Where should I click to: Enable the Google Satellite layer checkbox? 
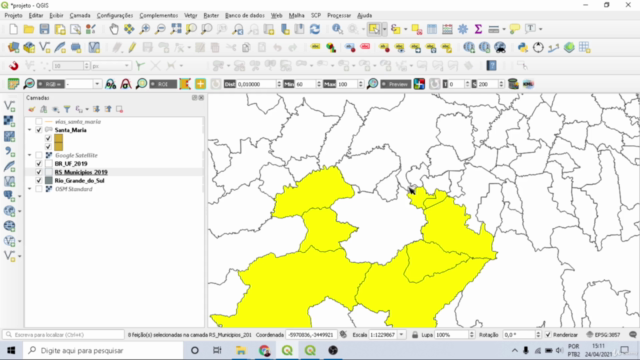[39, 155]
